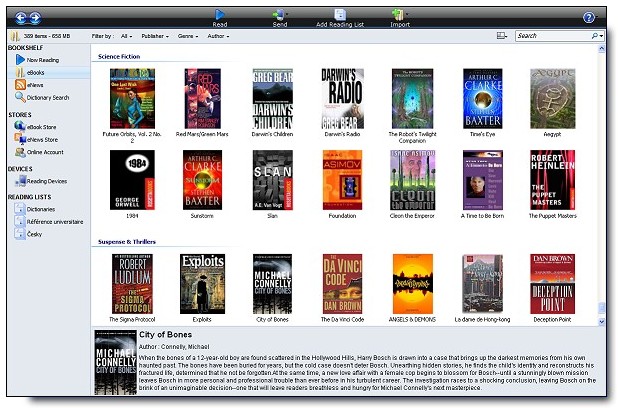Click the Search input field

(x=554, y=36)
